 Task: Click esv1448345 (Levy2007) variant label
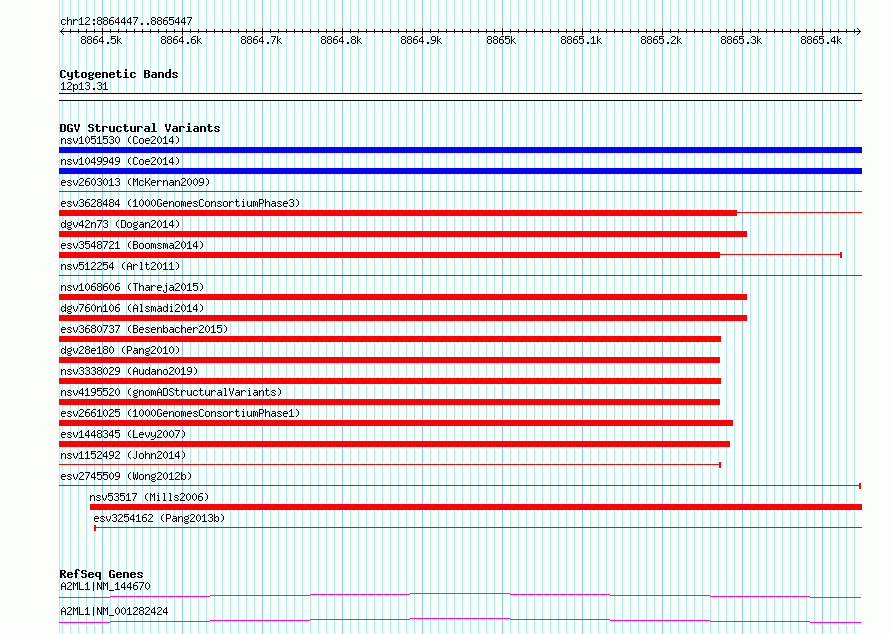(123, 434)
